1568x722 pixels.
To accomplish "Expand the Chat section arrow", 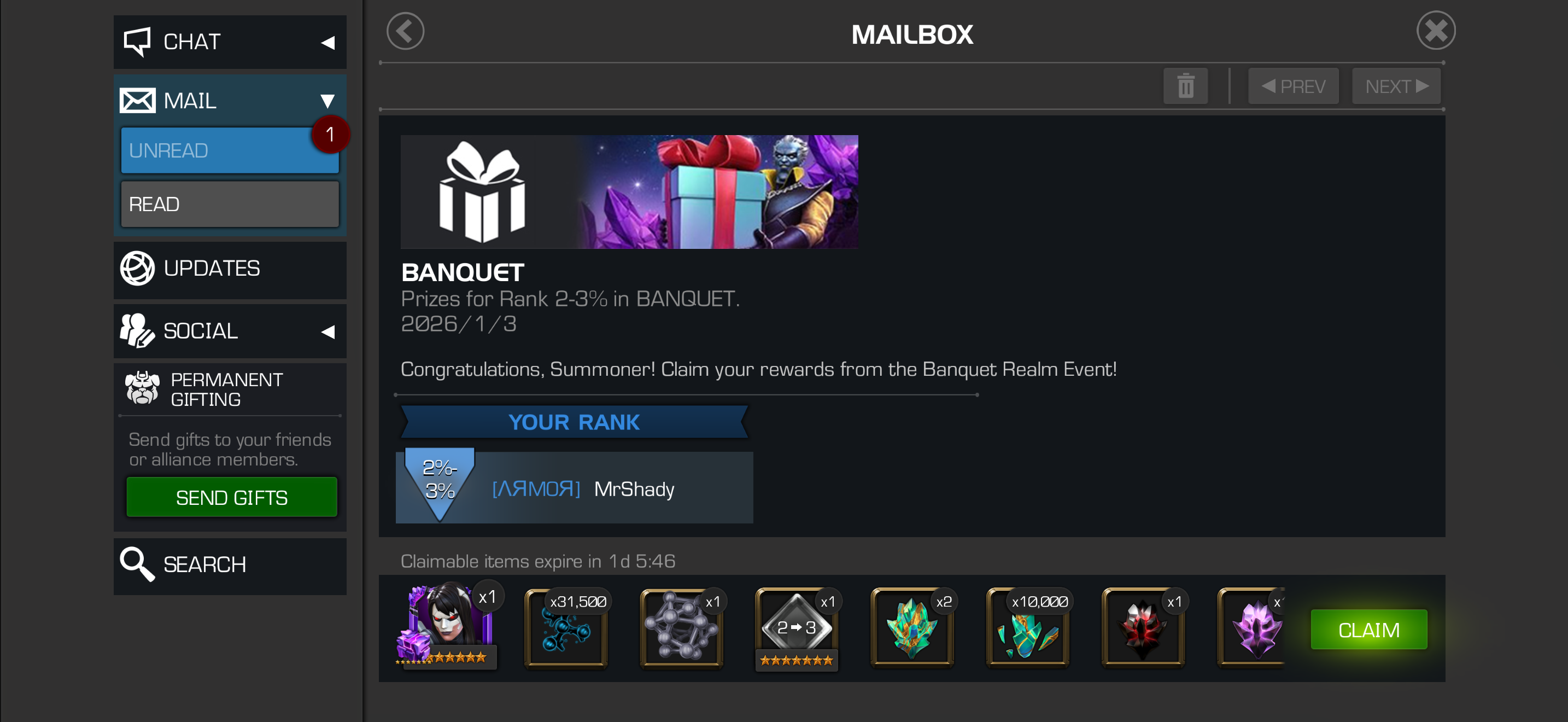I will [328, 43].
